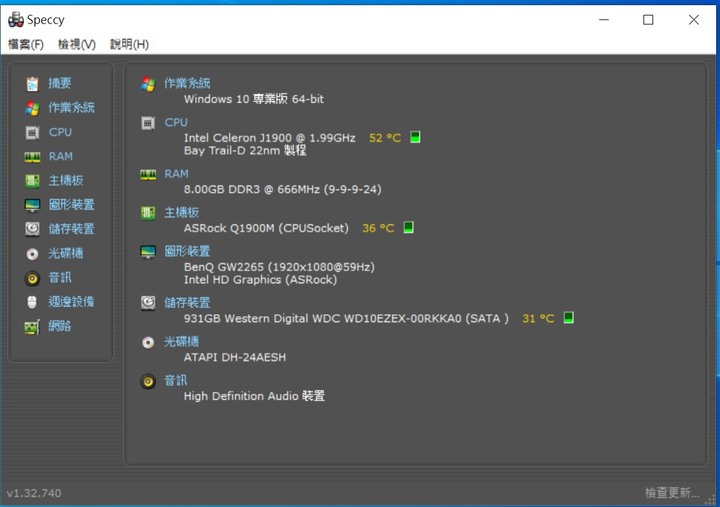The height and width of the screenshot is (507, 720).
Task: Click the Intel HD Graphics (ASRock) text
Action: point(260,280)
